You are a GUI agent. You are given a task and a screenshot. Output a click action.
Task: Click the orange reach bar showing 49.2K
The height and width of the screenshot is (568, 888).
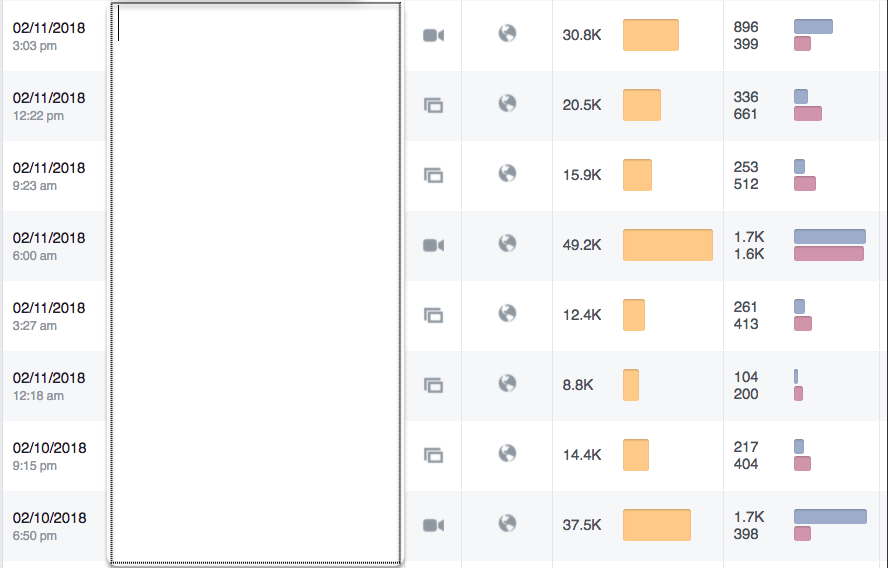(668, 245)
